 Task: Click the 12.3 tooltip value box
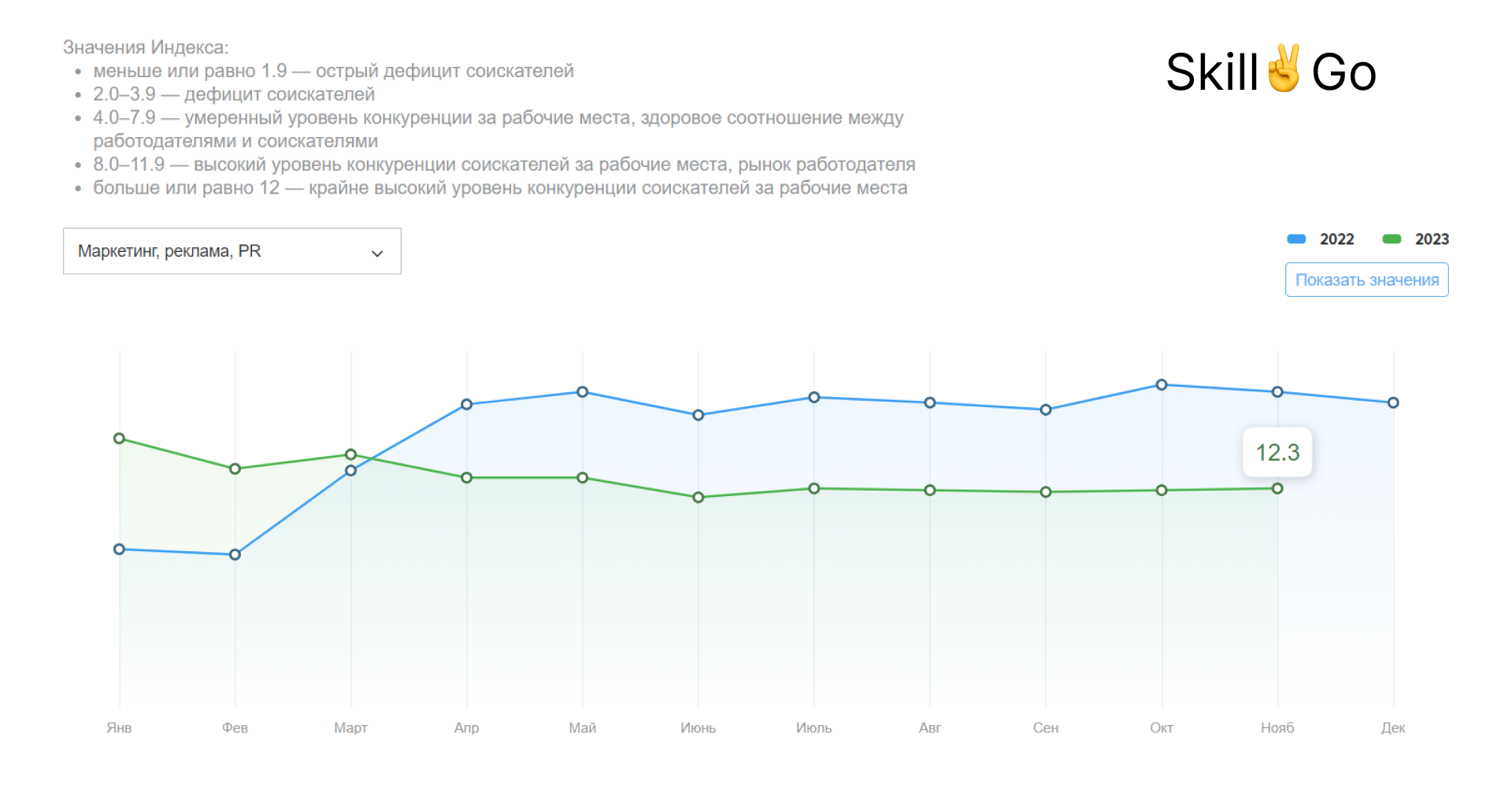(1277, 453)
